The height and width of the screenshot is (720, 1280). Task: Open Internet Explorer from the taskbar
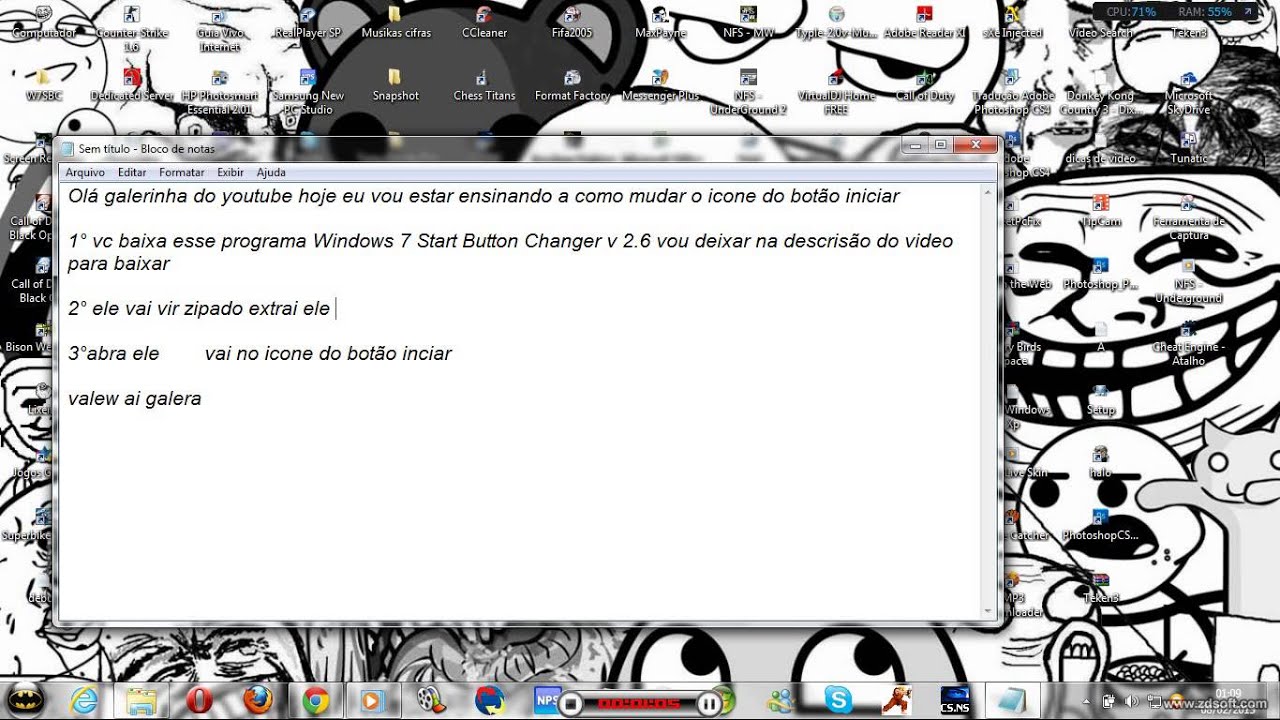click(x=82, y=701)
